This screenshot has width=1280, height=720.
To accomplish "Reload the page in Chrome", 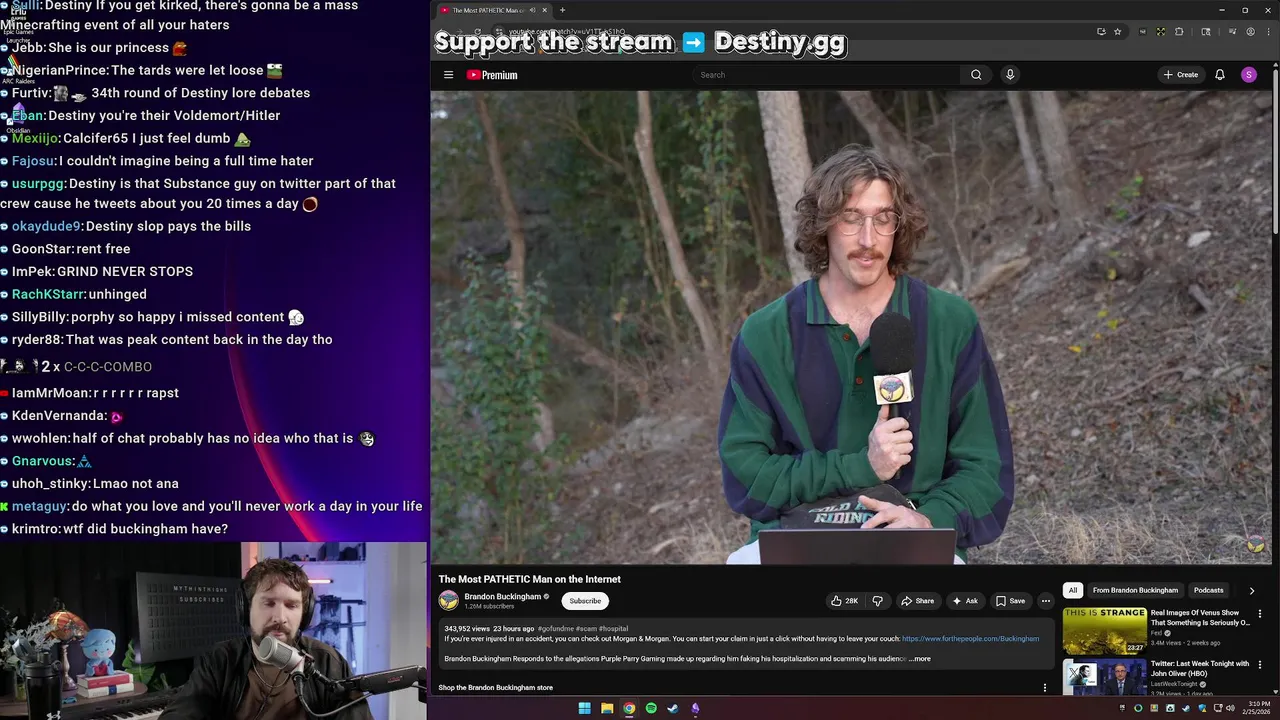I will tap(477, 32).
